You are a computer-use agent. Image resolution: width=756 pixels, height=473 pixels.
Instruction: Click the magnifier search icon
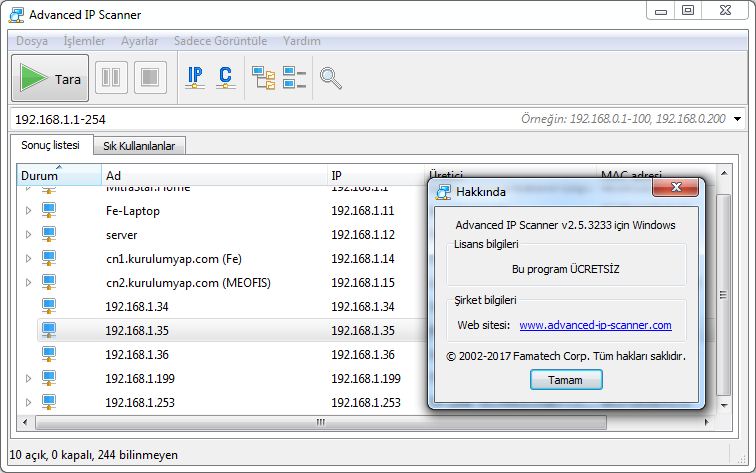[x=331, y=78]
